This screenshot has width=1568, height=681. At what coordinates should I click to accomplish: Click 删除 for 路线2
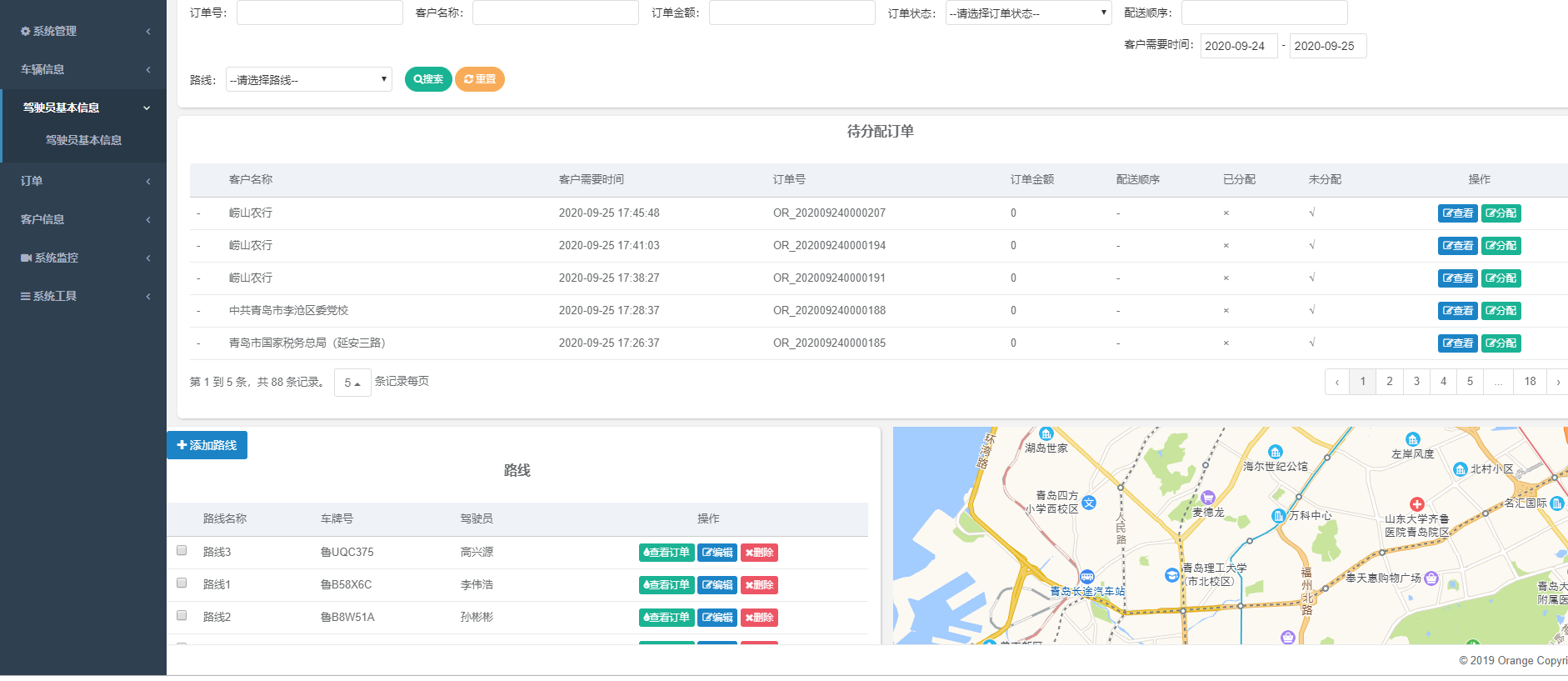pos(758,618)
